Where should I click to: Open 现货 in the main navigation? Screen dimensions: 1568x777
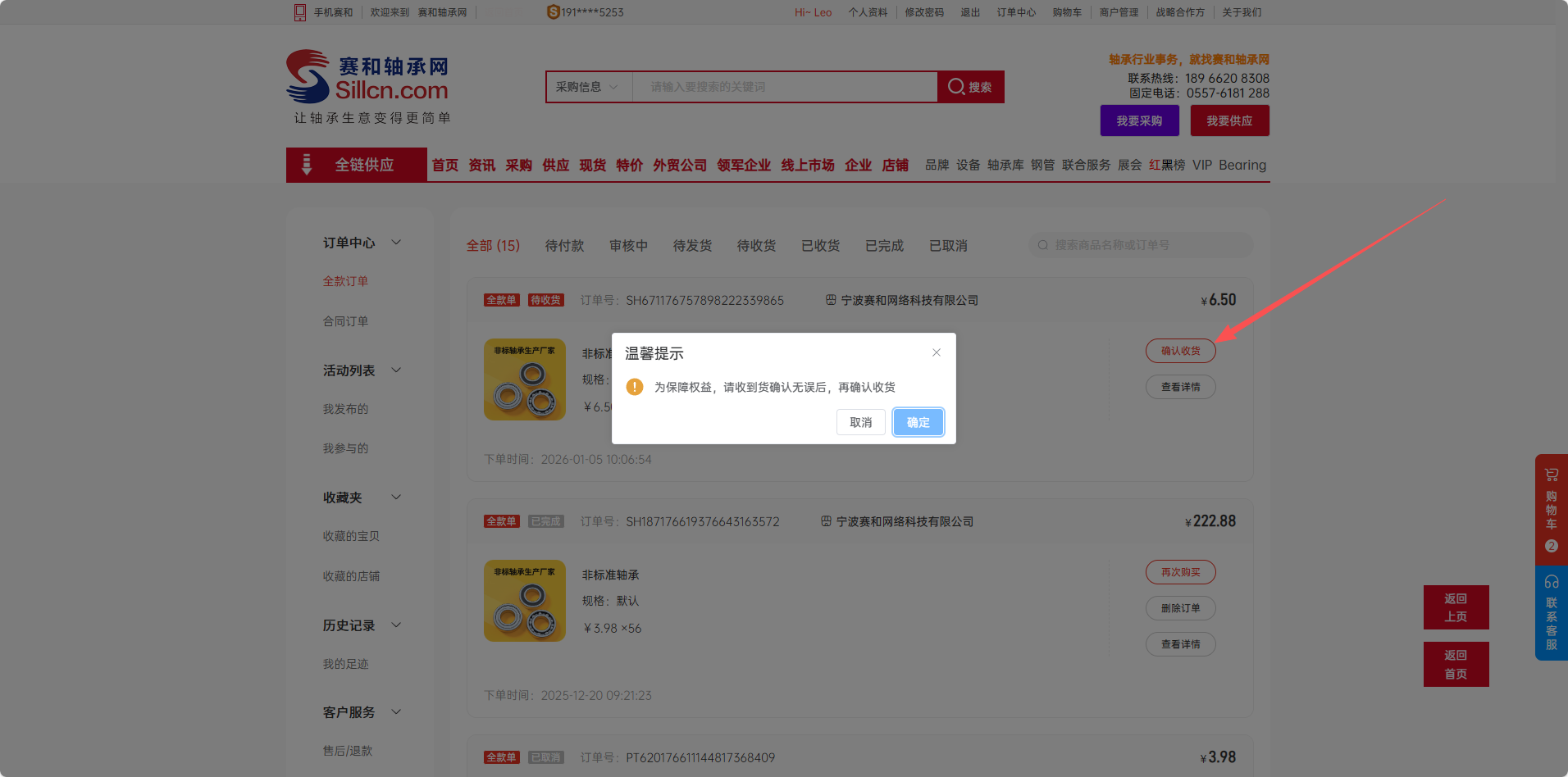(592, 165)
